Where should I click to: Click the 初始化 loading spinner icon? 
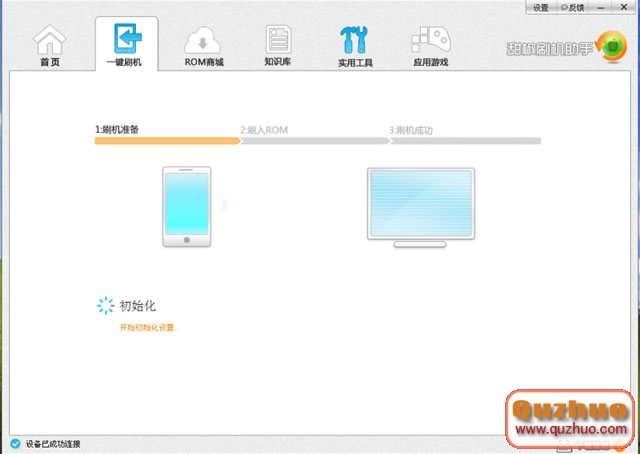pos(106,305)
